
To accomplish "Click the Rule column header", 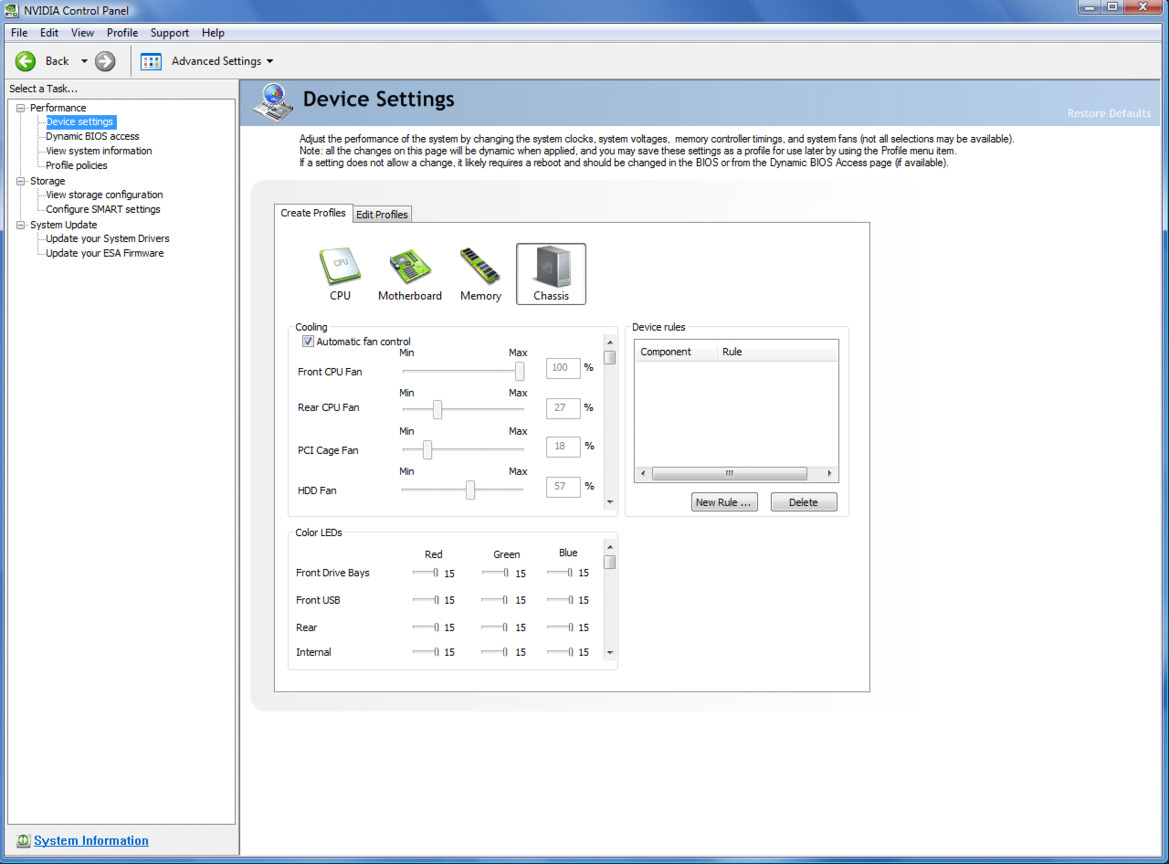I will coord(777,352).
